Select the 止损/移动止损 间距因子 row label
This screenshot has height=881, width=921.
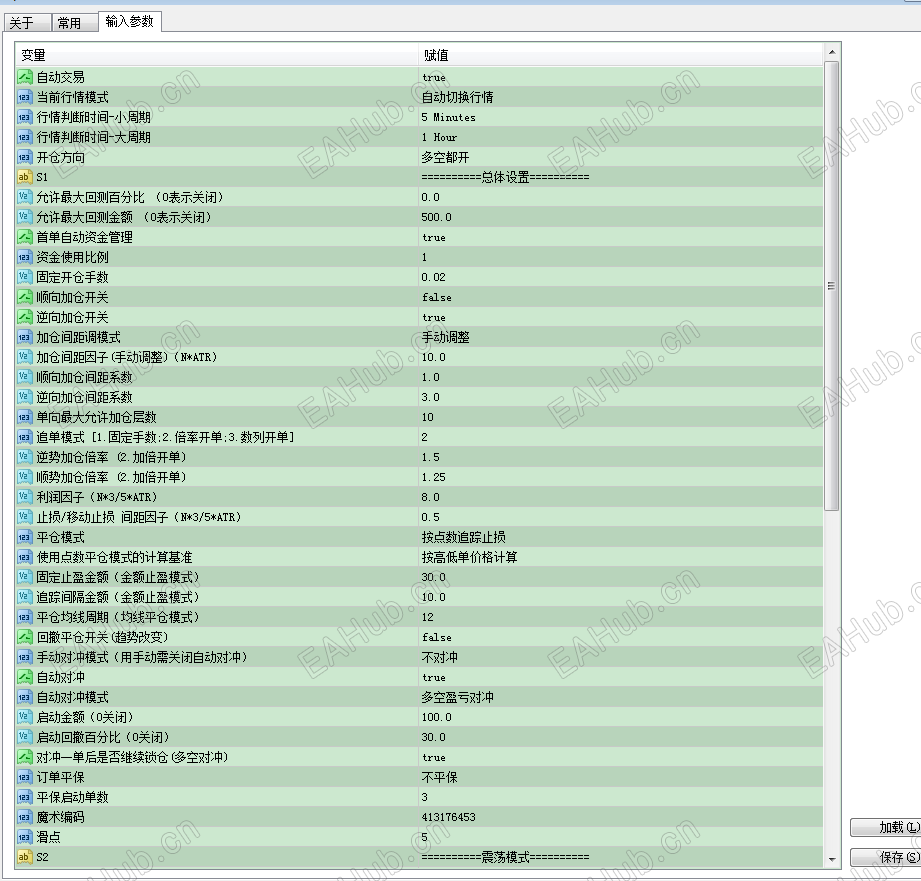(x=139, y=517)
